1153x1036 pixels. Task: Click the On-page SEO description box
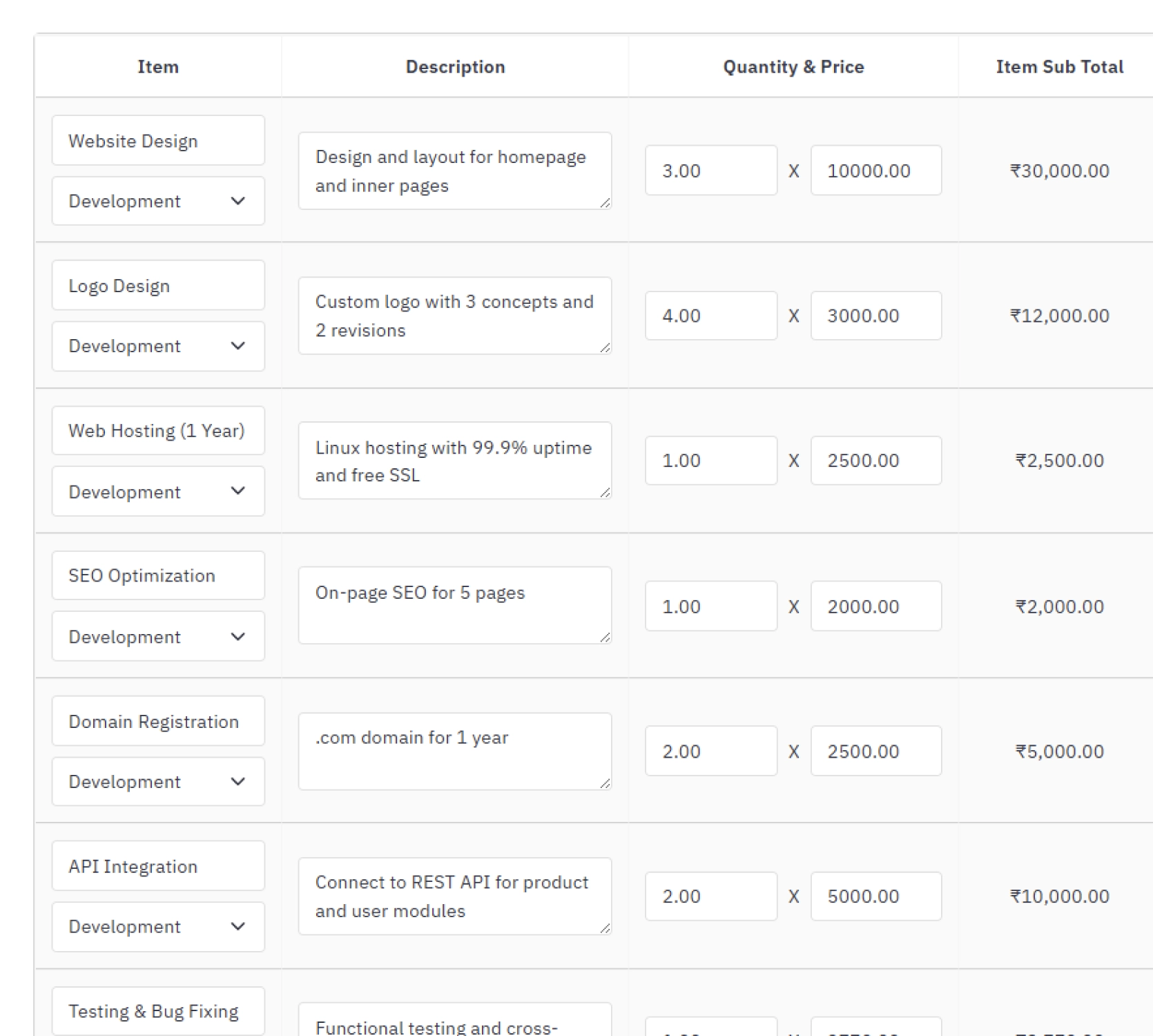click(455, 606)
